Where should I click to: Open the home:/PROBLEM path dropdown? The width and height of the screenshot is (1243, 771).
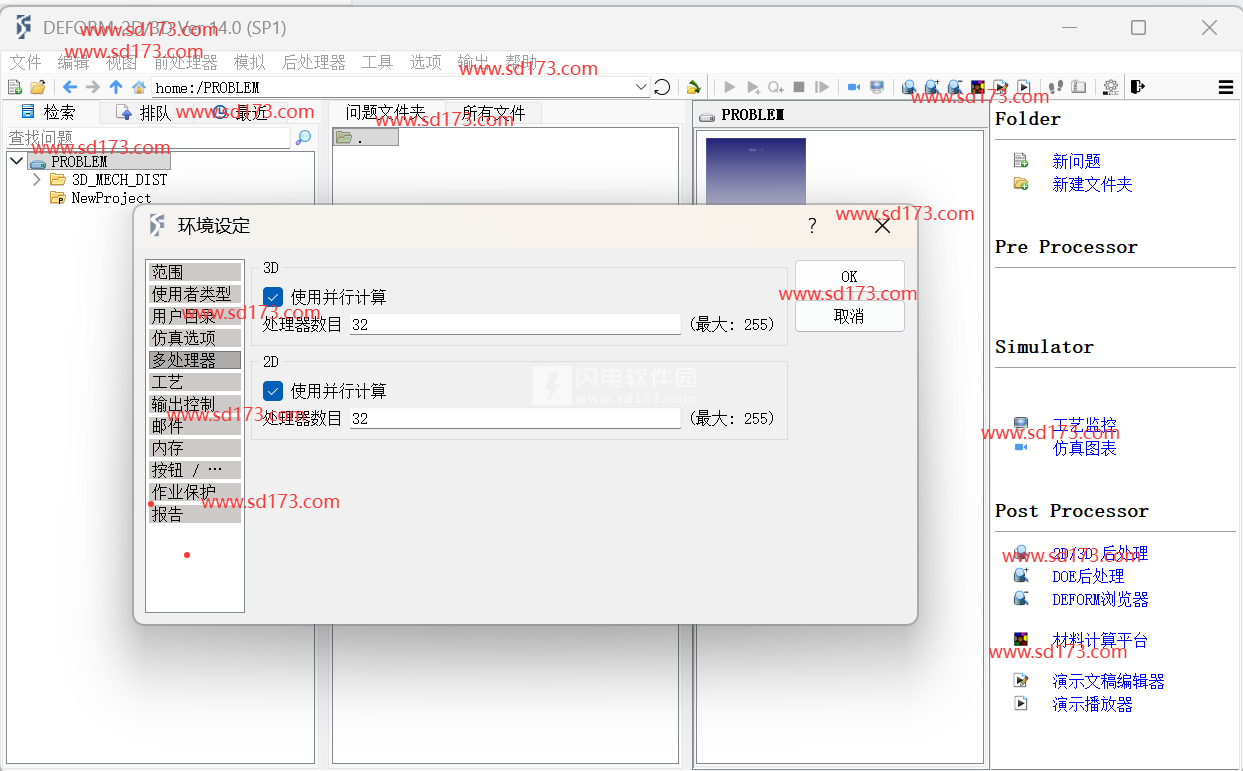pos(641,88)
